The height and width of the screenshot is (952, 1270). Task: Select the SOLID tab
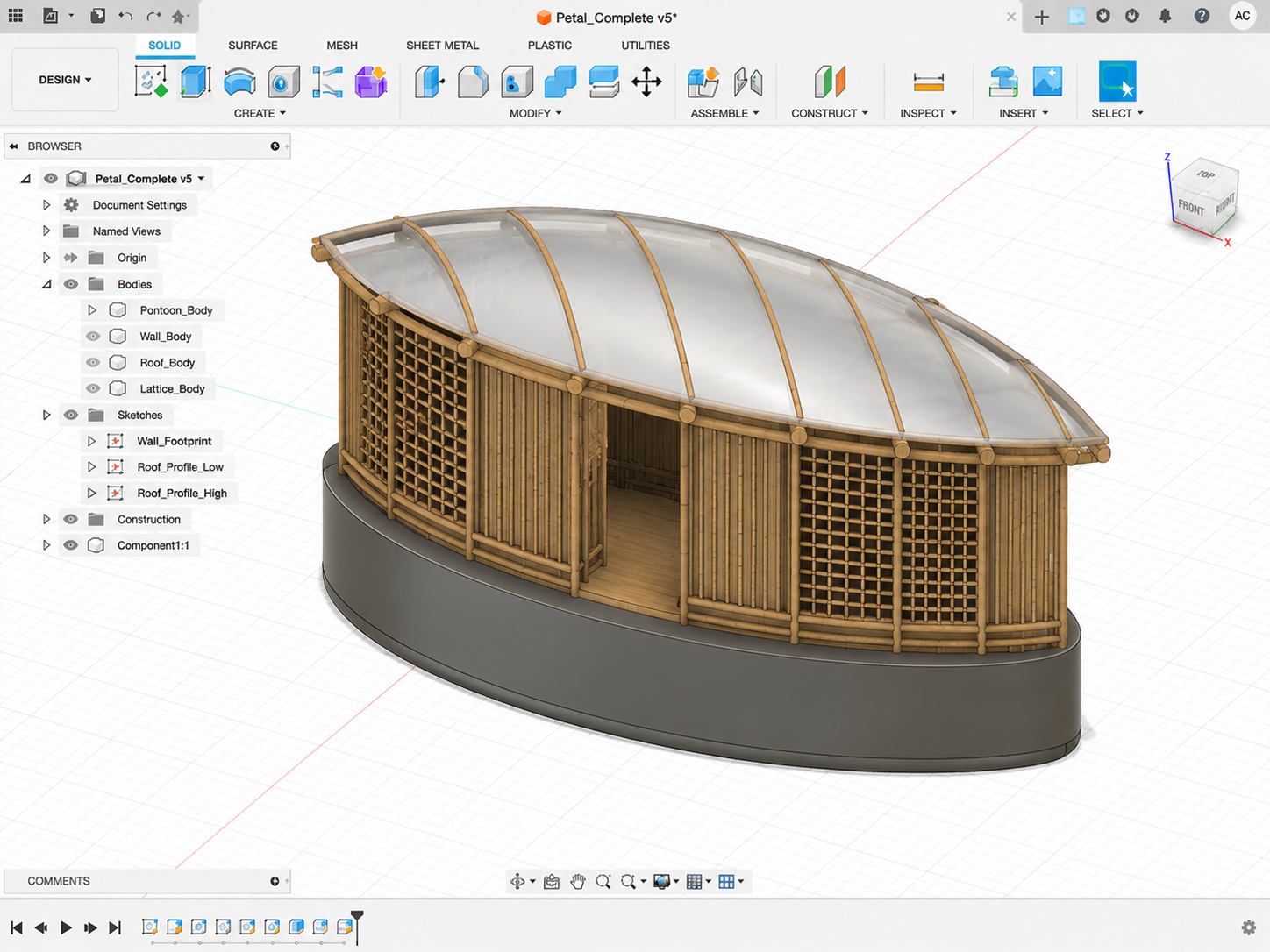[164, 46]
